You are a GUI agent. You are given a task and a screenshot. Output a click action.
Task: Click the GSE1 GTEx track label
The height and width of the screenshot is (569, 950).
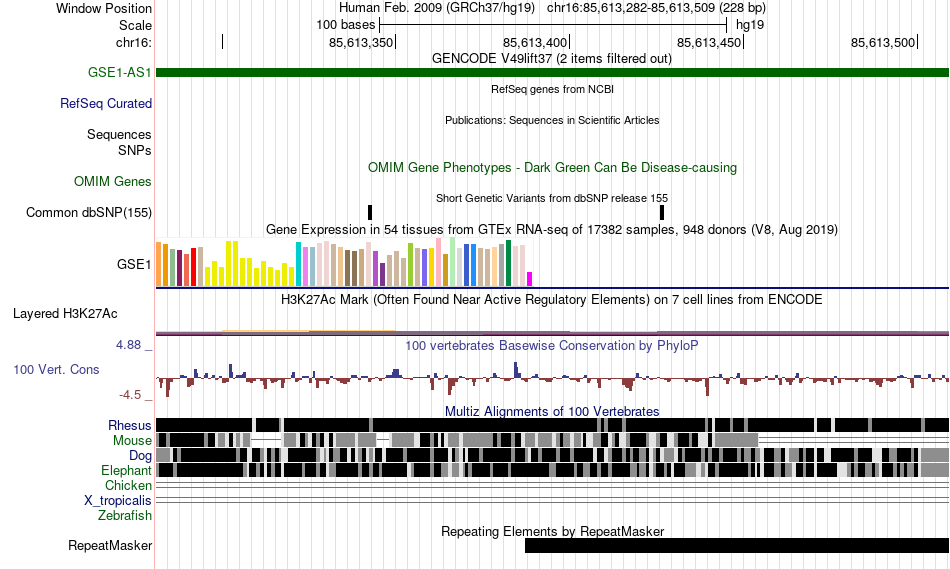(134, 264)
